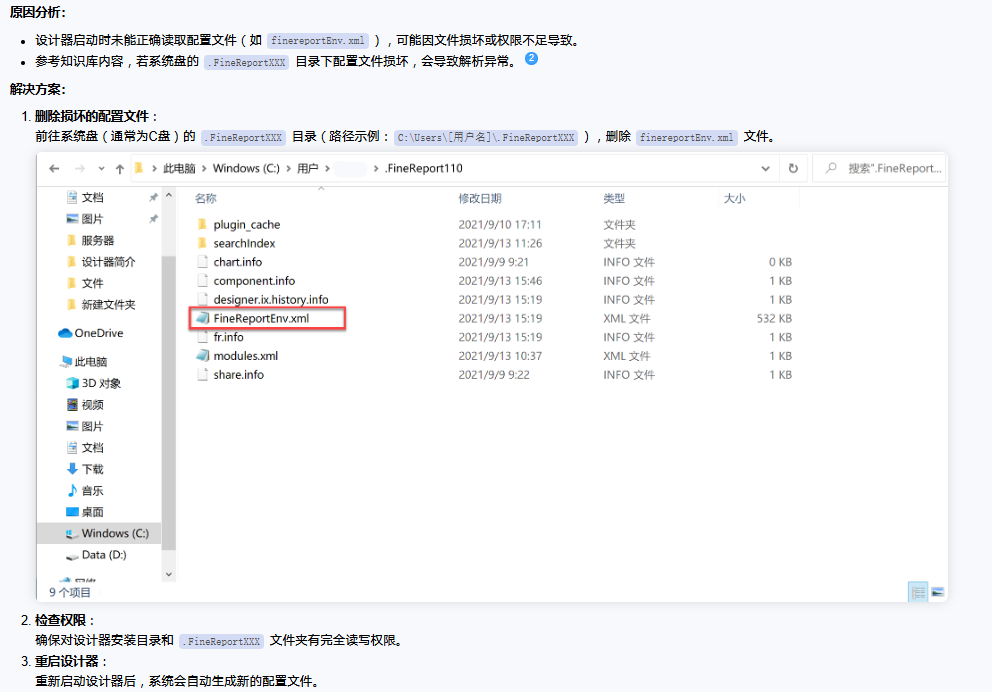Click the 9 个项目 status text

70,593
